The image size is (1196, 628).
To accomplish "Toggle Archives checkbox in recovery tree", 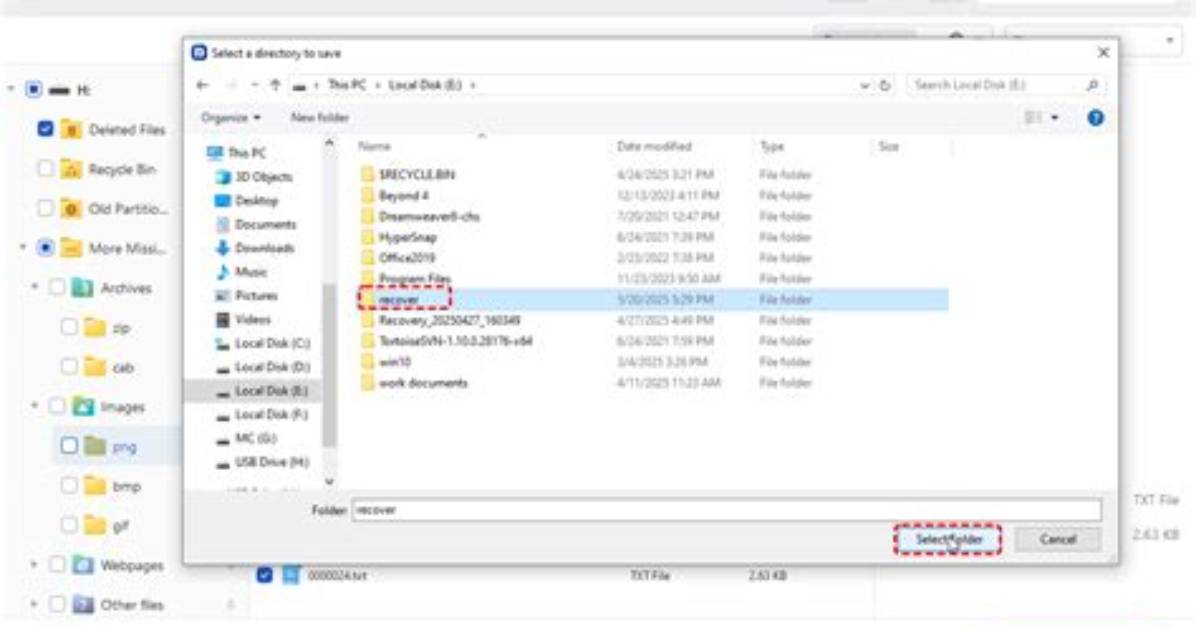I will pyautogui.click(x=57, y=288).
